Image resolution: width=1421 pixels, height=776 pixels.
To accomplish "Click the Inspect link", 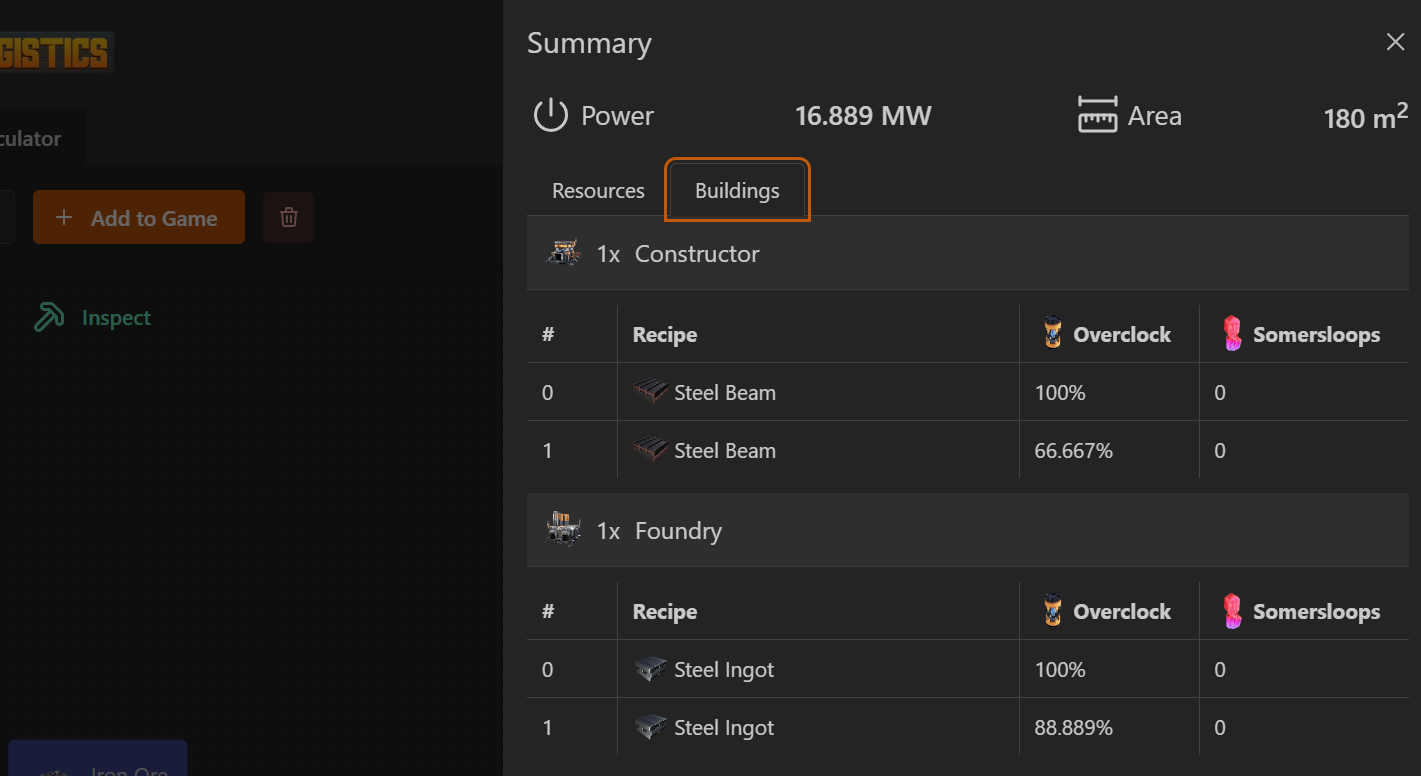I will (x=116, y=318).
